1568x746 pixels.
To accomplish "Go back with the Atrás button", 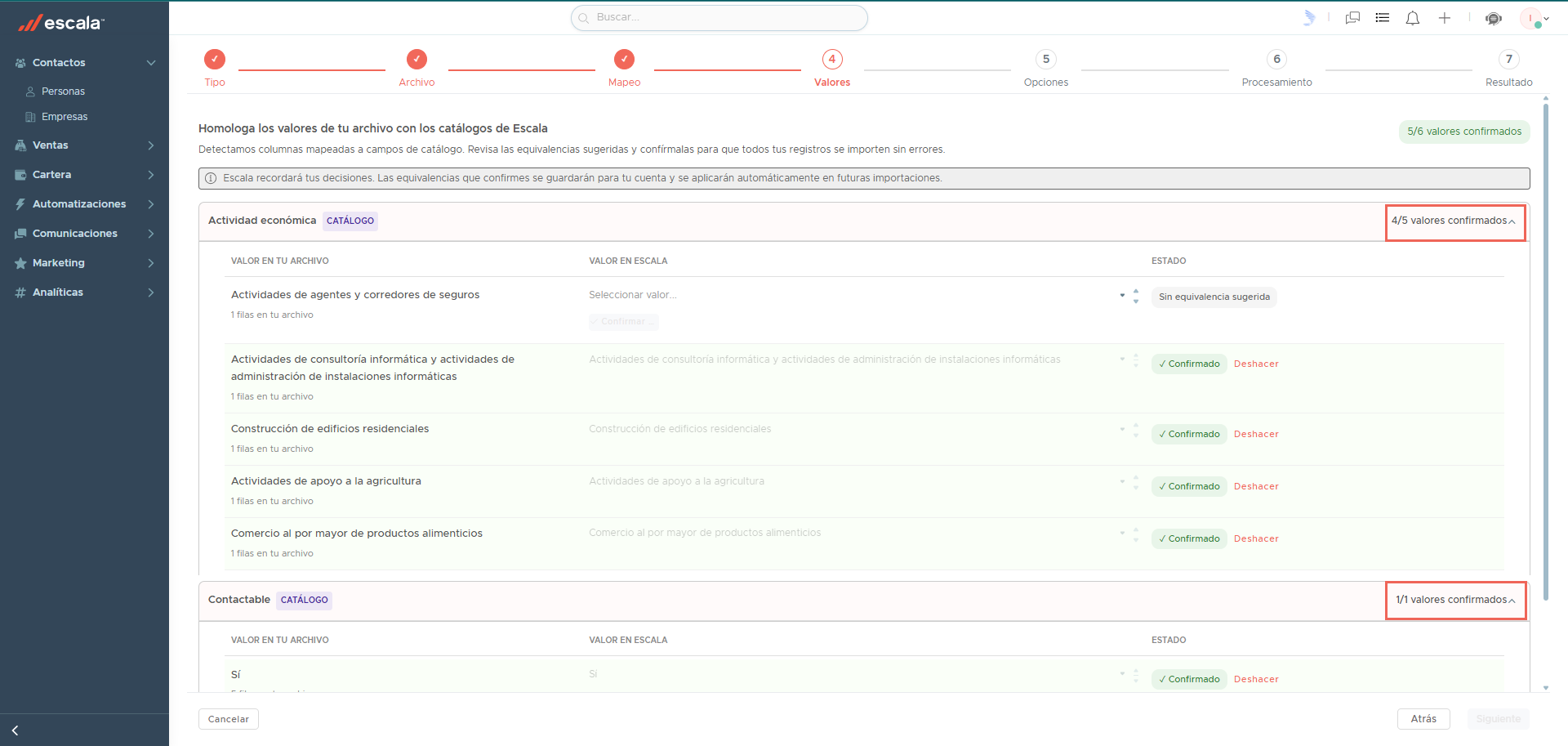I will 1423,719.
